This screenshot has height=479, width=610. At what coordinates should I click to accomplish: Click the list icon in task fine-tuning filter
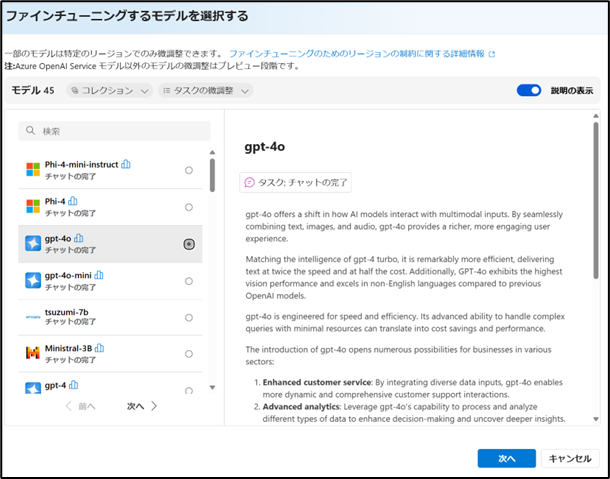(167, 91)
